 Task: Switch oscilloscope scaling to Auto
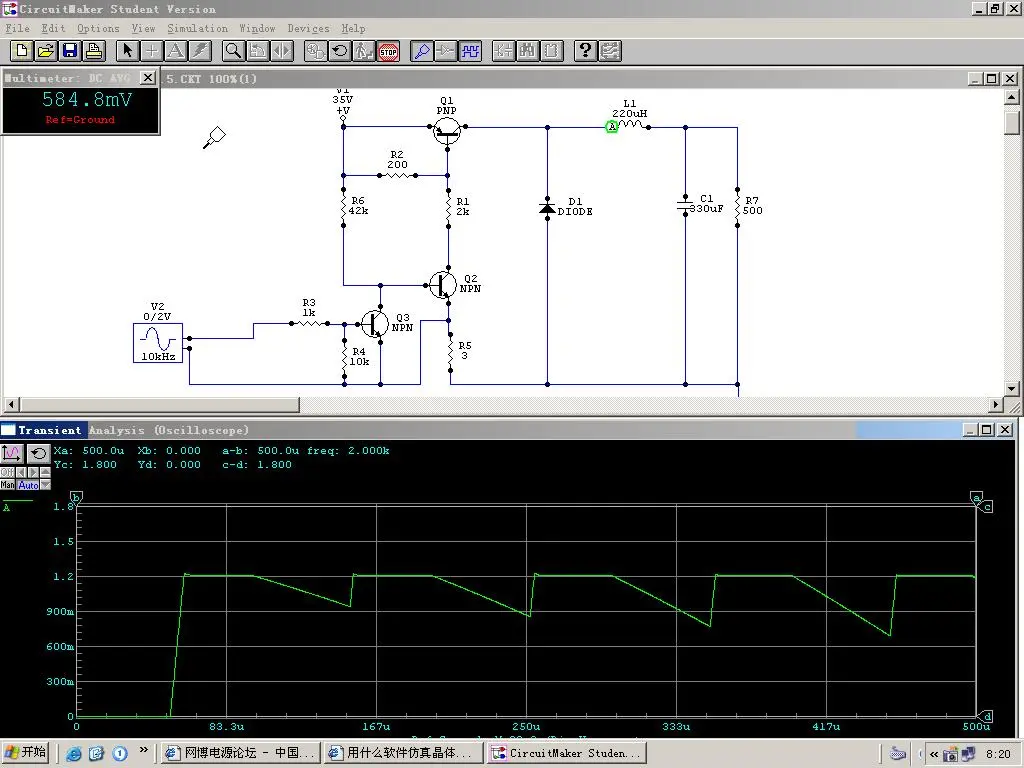(28, 485)
